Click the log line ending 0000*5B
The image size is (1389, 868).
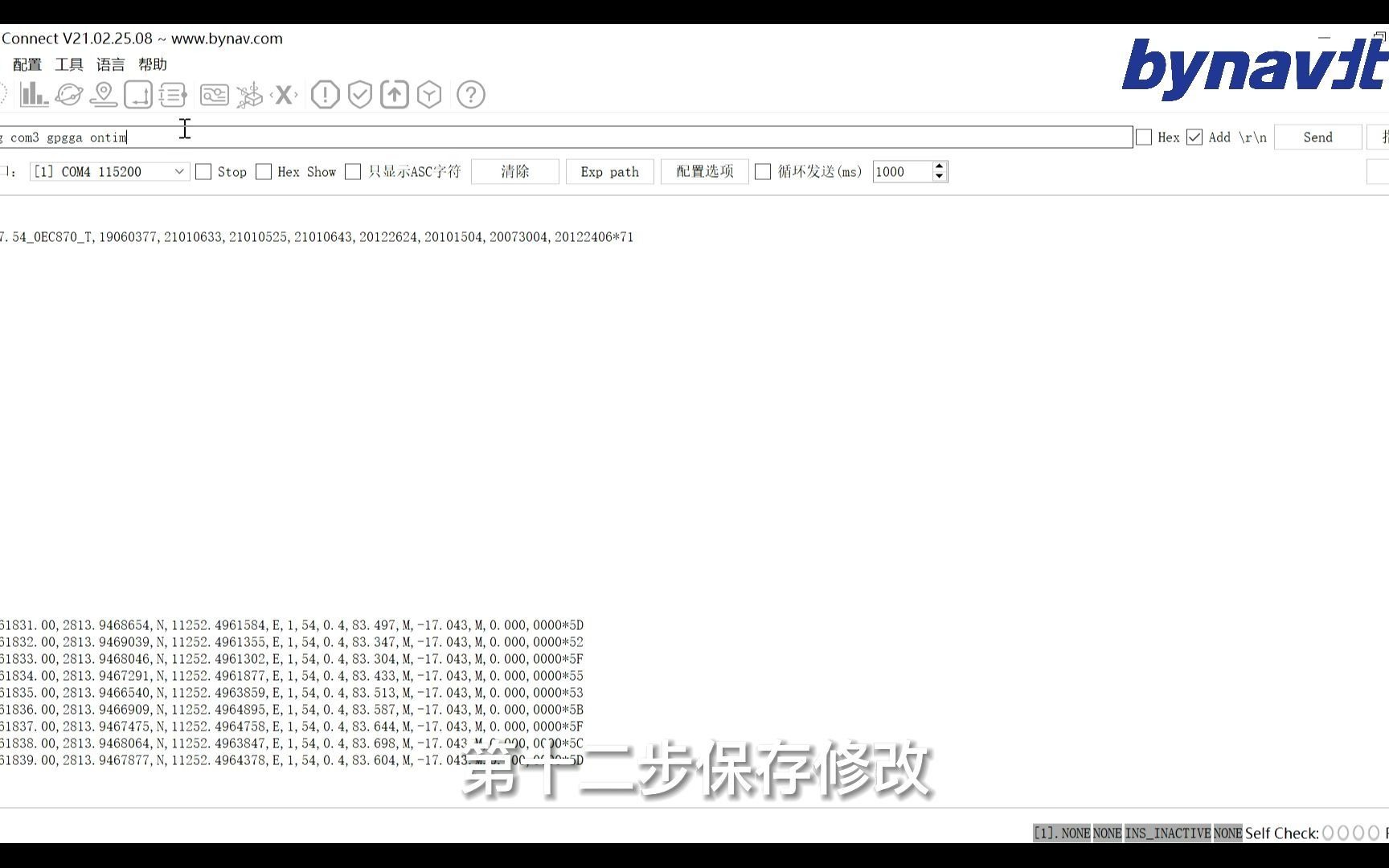(x=292, y=710)
